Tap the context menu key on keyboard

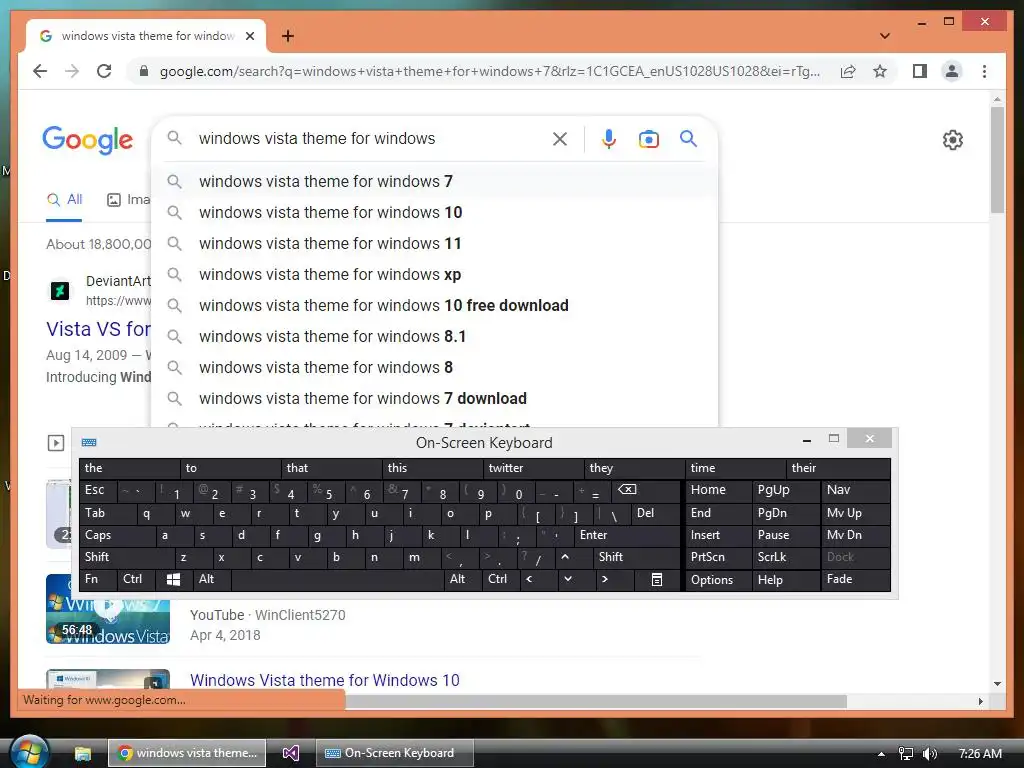point(657,579)
